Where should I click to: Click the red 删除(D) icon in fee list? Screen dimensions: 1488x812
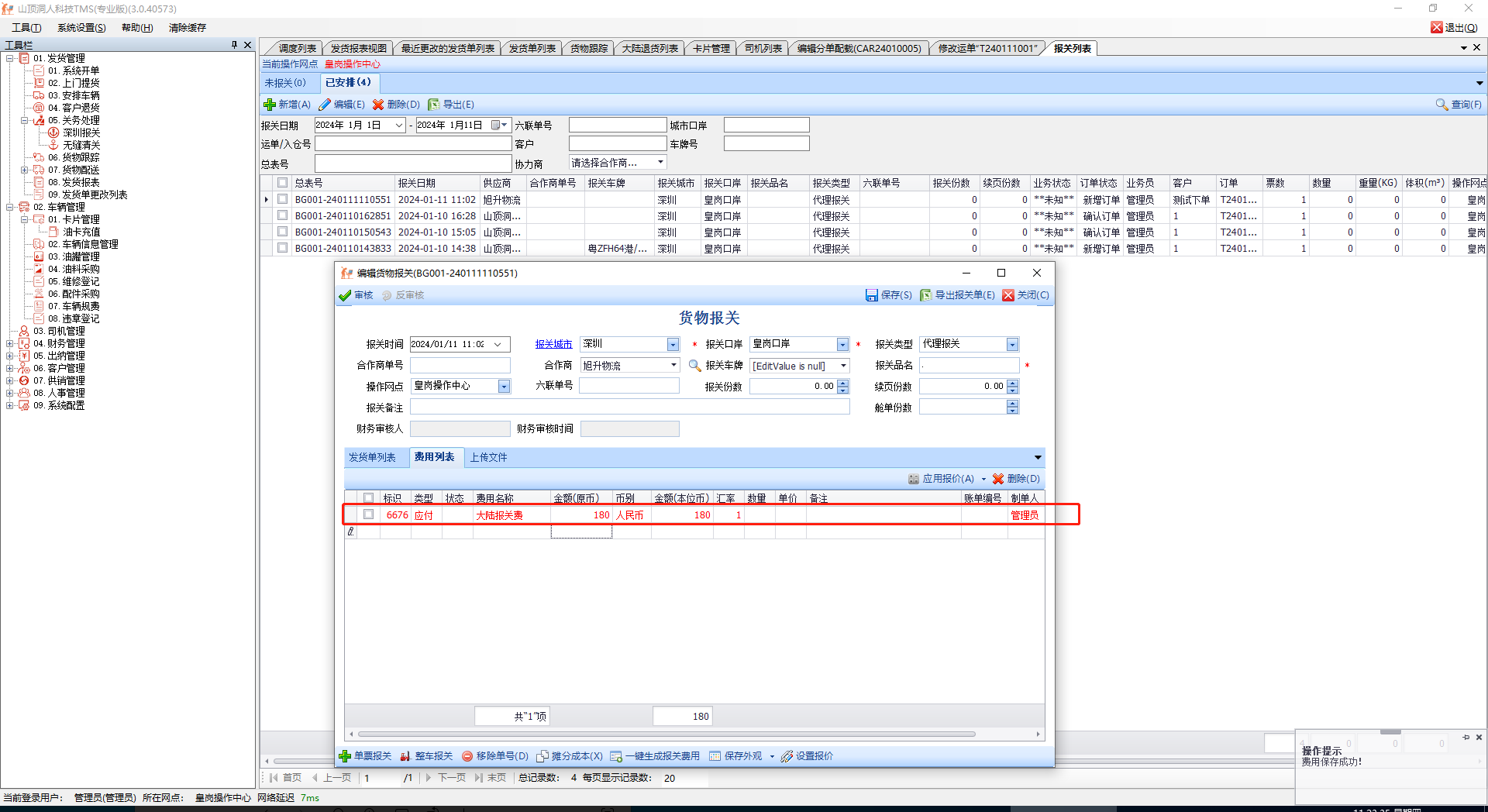998,479
